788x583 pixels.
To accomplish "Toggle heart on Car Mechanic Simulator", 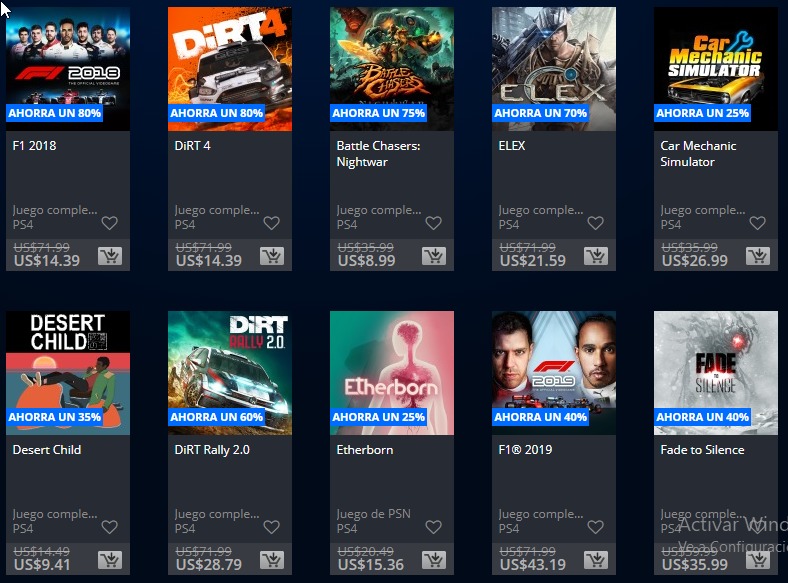I will click(757, 223).
